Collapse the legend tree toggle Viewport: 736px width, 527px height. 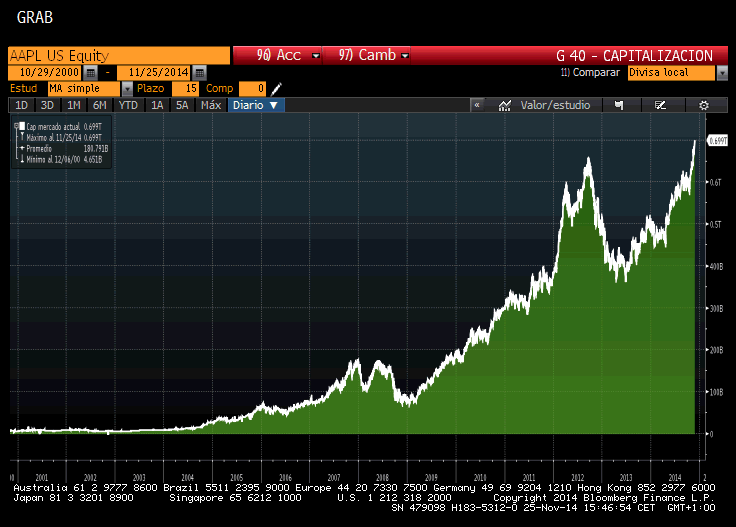[16, 126]
